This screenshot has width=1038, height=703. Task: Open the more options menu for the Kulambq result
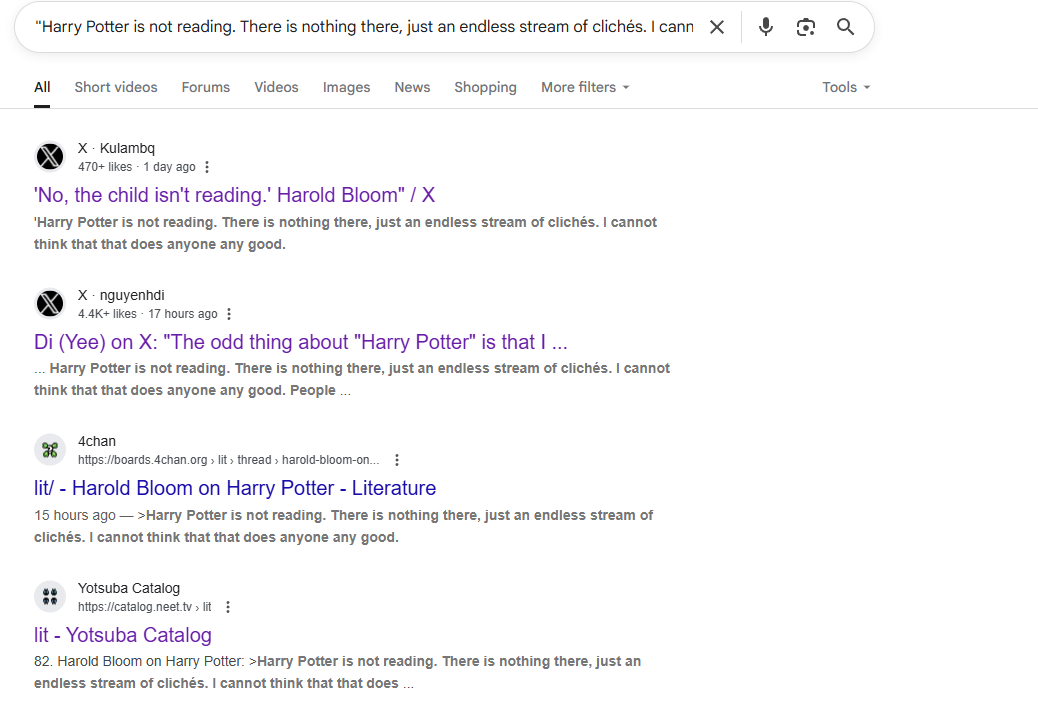[207, 167]
